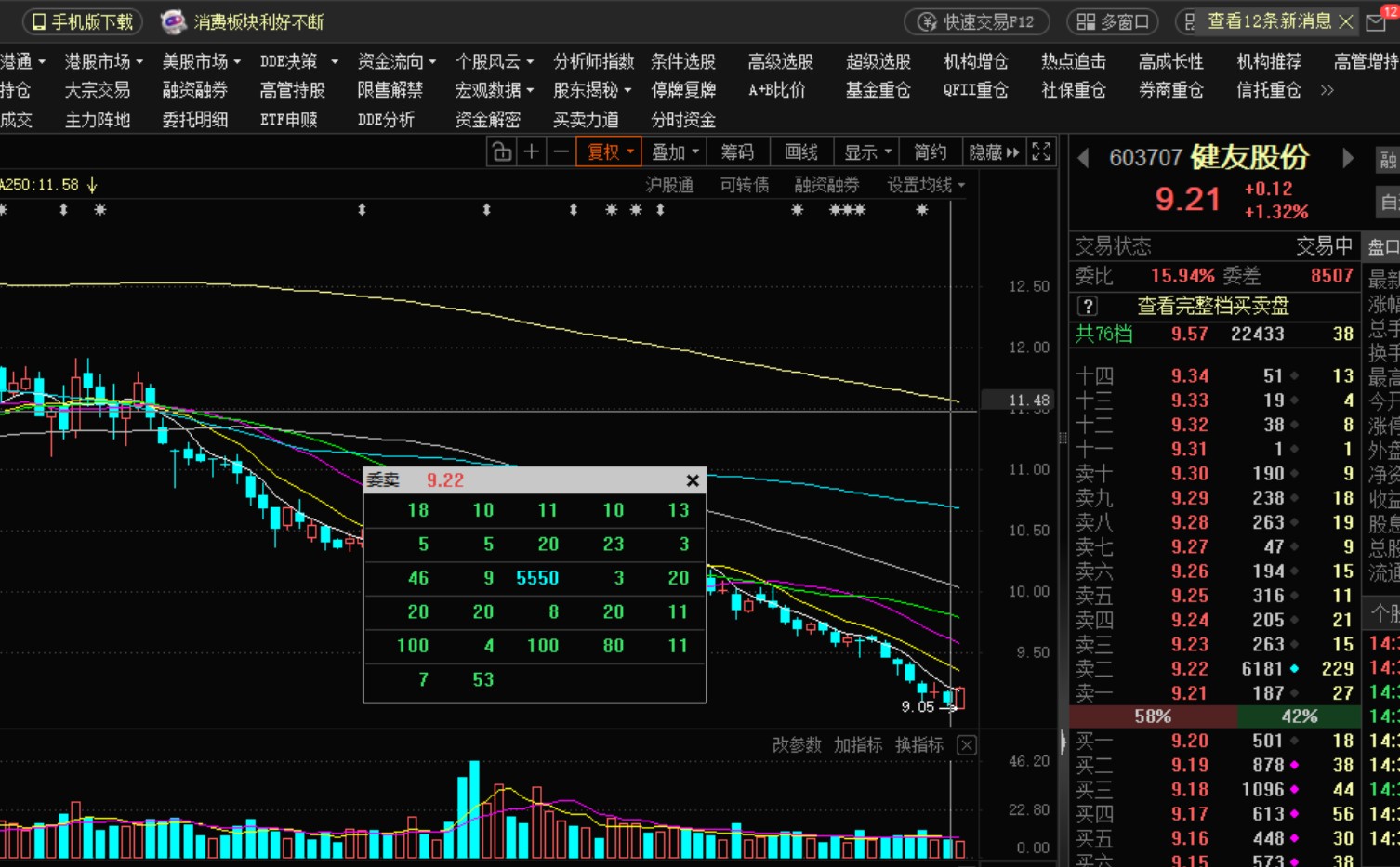Click the 盘口 side tab

coord(1382,246)
